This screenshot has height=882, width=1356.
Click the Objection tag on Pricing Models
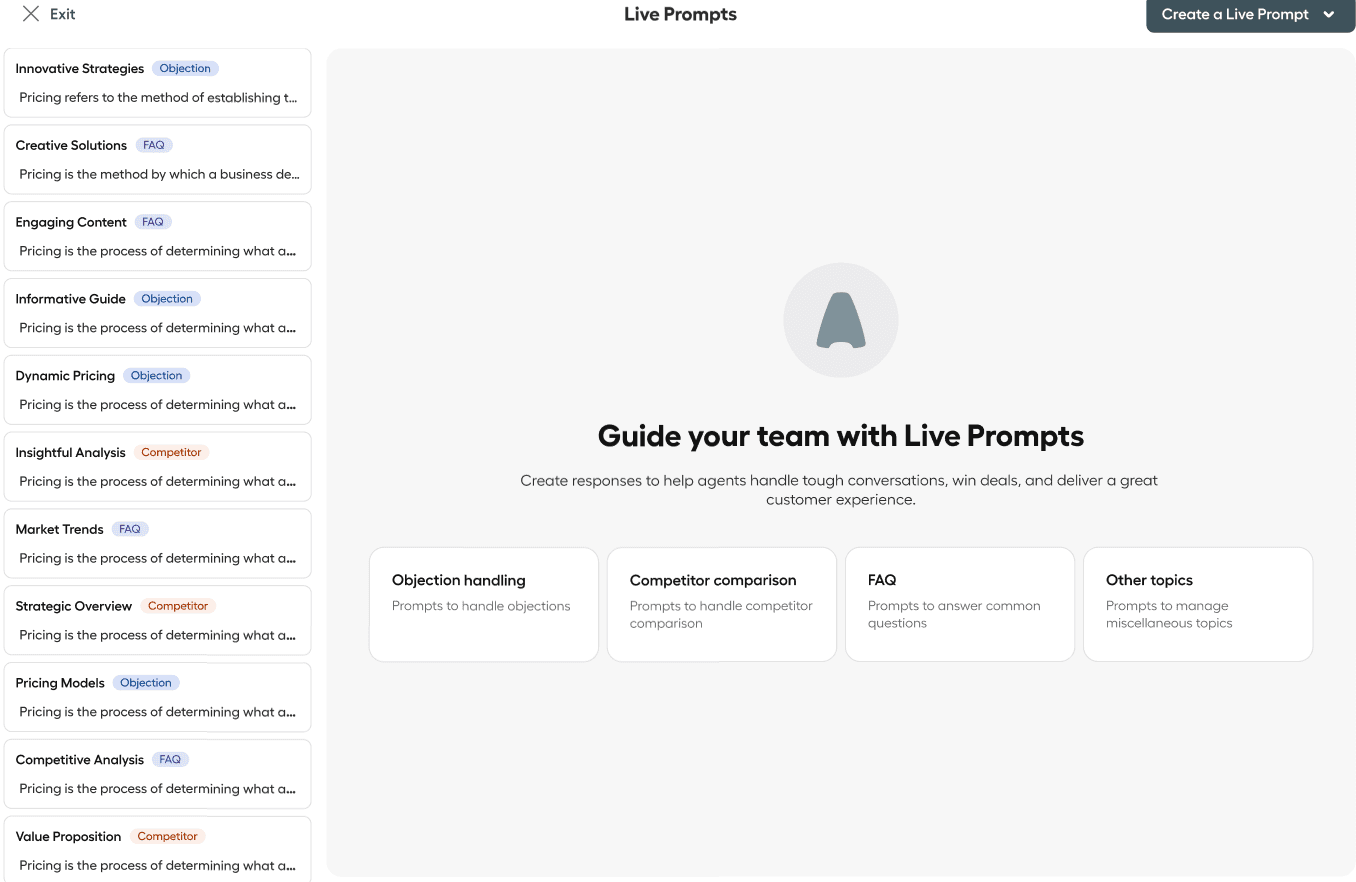coord(146,683)
